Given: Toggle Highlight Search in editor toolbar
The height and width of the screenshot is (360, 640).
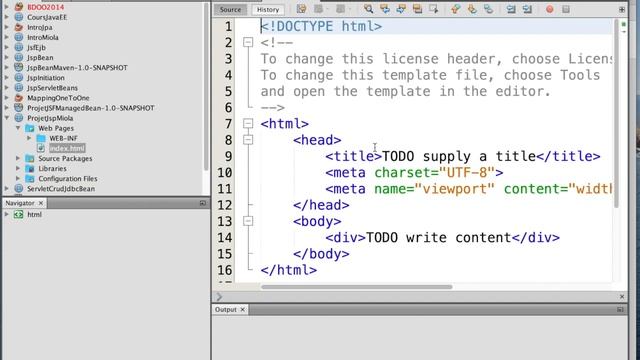Looking at the screenshot, I should (x=417, y=9).
